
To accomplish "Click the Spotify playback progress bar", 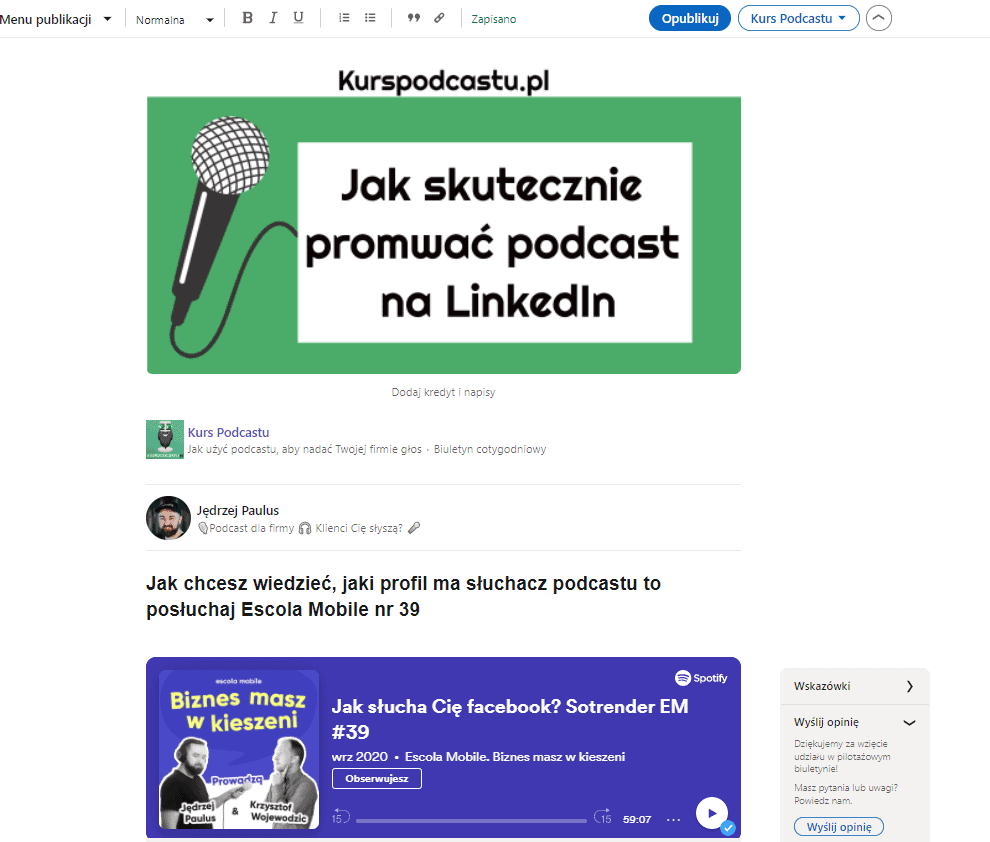I will [x=470, y=820].
